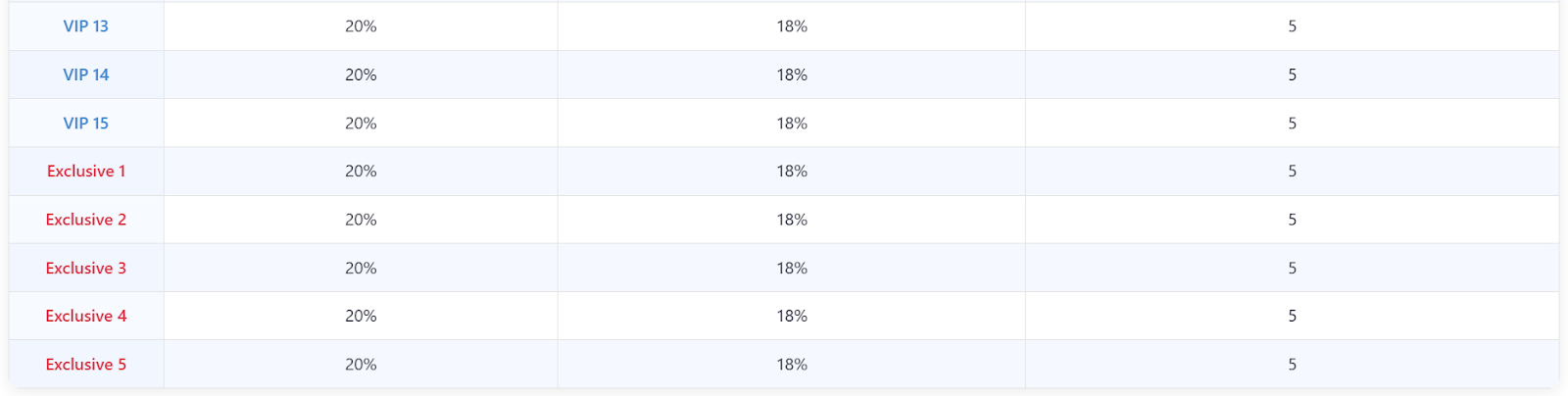
Task: Click the Exclusive 1 tier label
Action: (x=86, y=172)
